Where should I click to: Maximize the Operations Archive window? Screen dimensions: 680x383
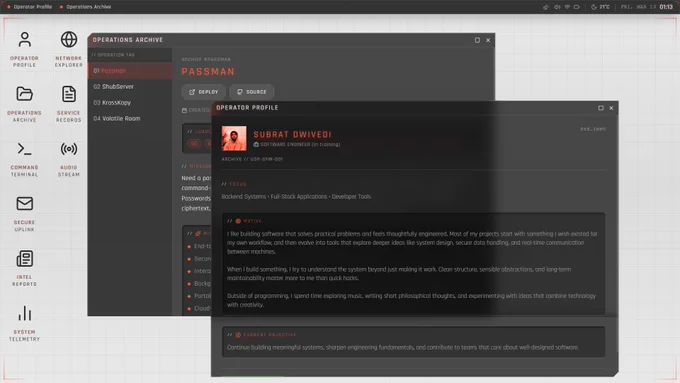coord(477,40)
